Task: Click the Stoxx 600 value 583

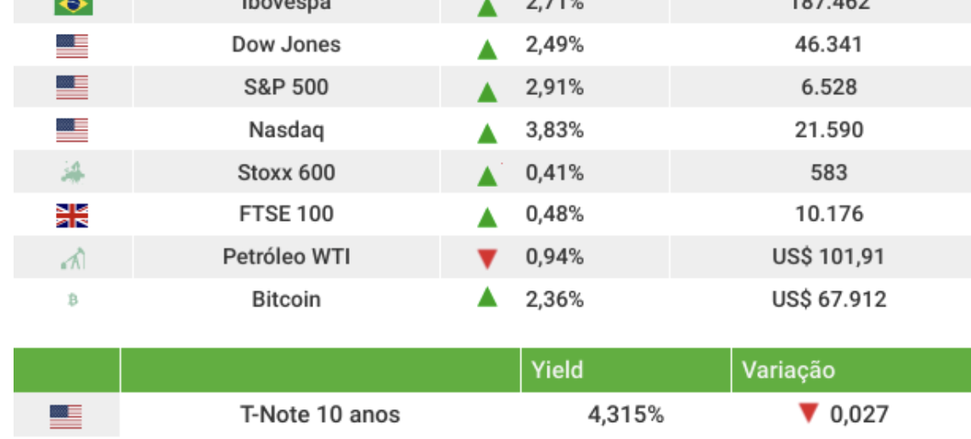Action: click(828, 172)
